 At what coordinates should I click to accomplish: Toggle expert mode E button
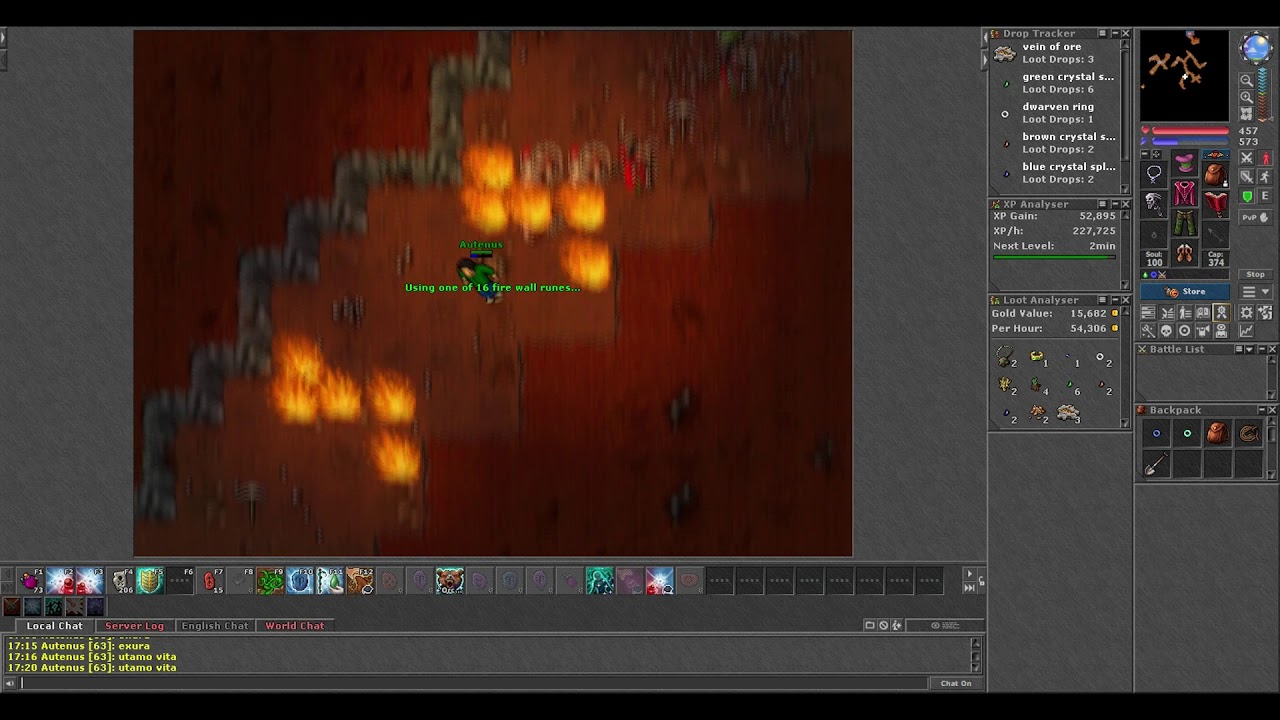1265,196
